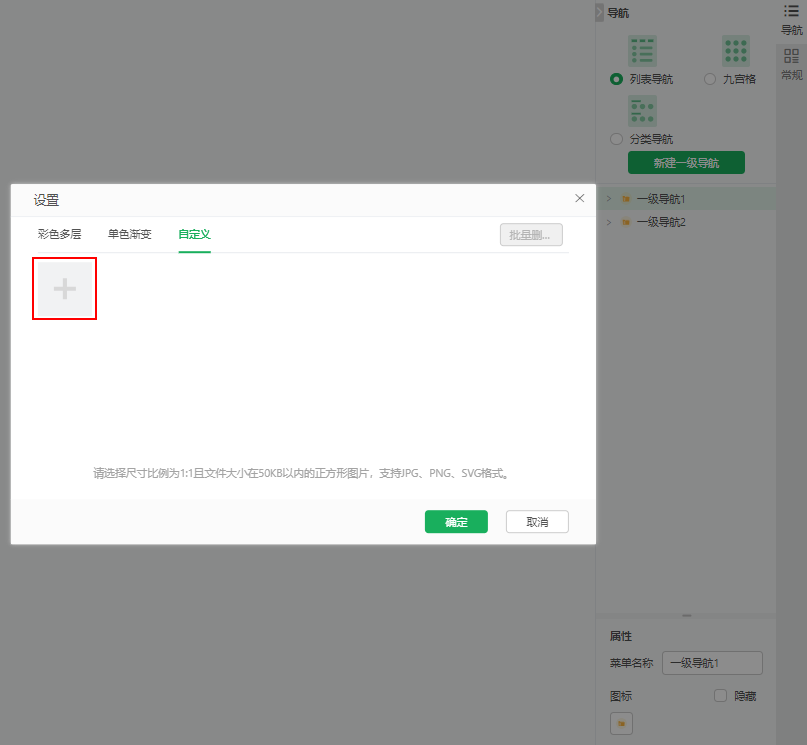Expand the 一级导航1 tree node
This screenshot has width=807, height=745.
[609, 199]
